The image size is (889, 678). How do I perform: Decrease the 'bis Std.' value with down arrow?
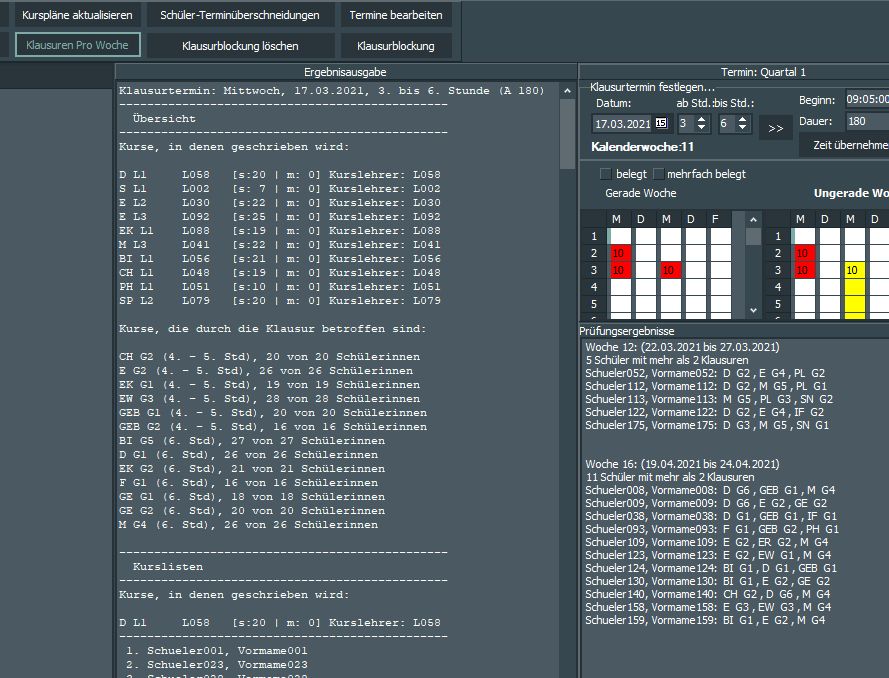pyautogui.click(x=743, y=128)
